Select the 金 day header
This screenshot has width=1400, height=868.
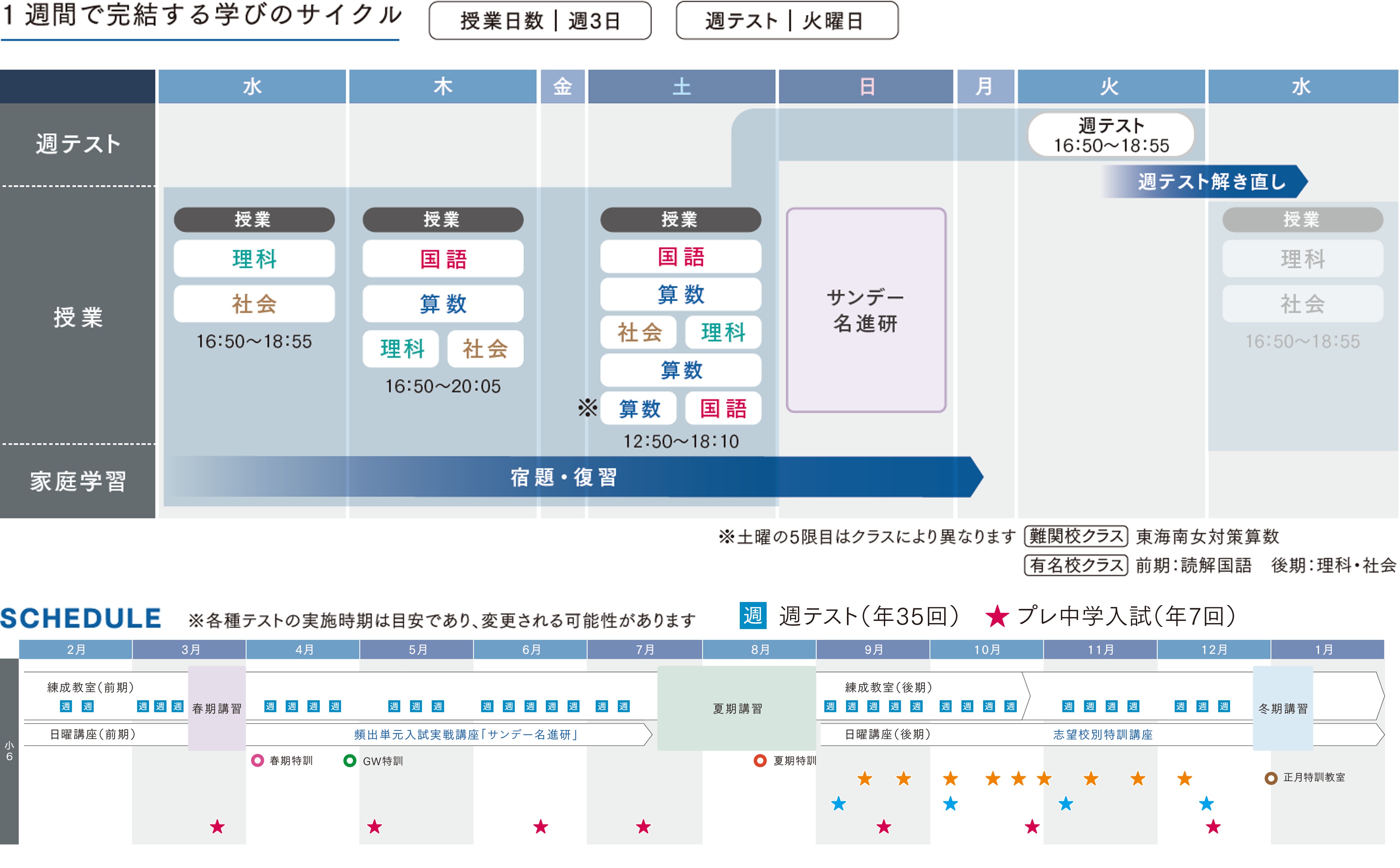(563, 87)
